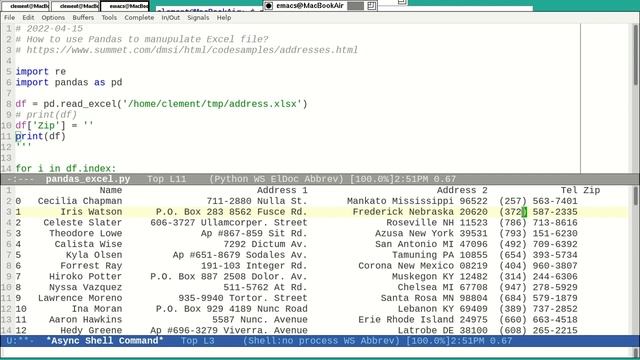Select the emacs@MacBook tab
Image resolution: width=640 pixels, height=360 pixels.
tap(125, 6)
